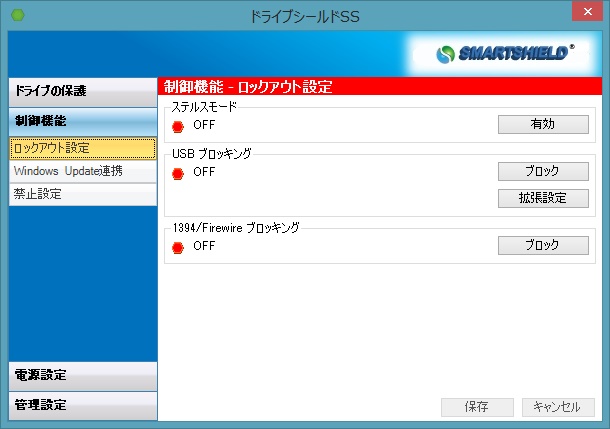
Task: Expand the 電源設定 section
Action: 82,376
